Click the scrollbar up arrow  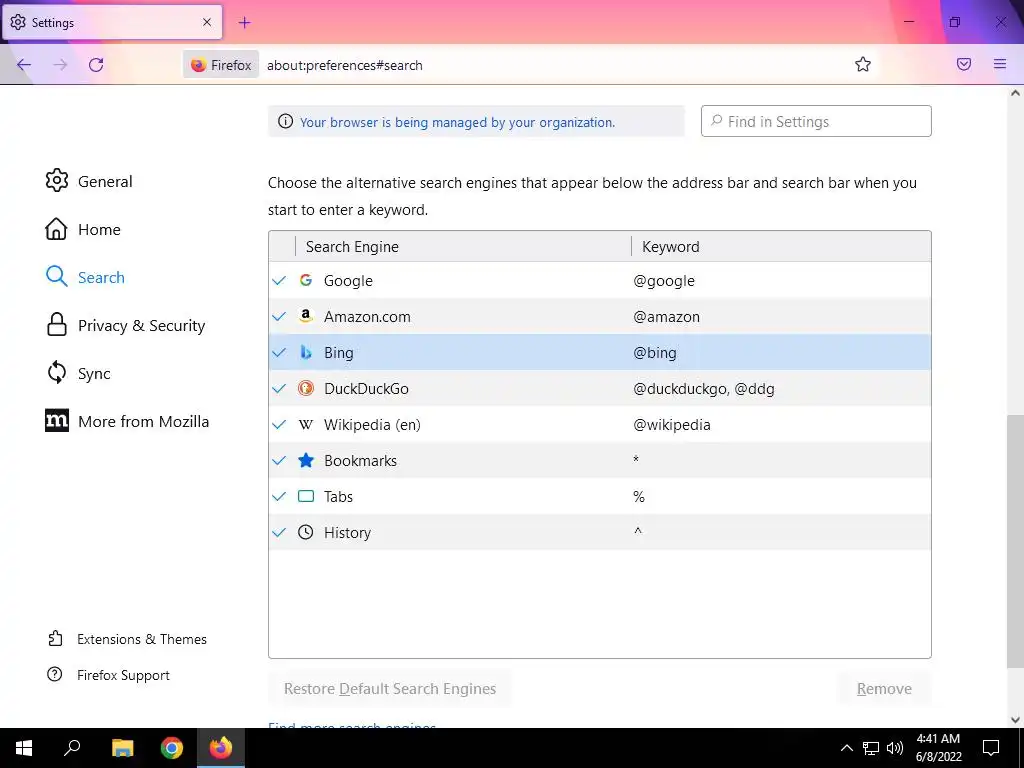pos(1015,93)
